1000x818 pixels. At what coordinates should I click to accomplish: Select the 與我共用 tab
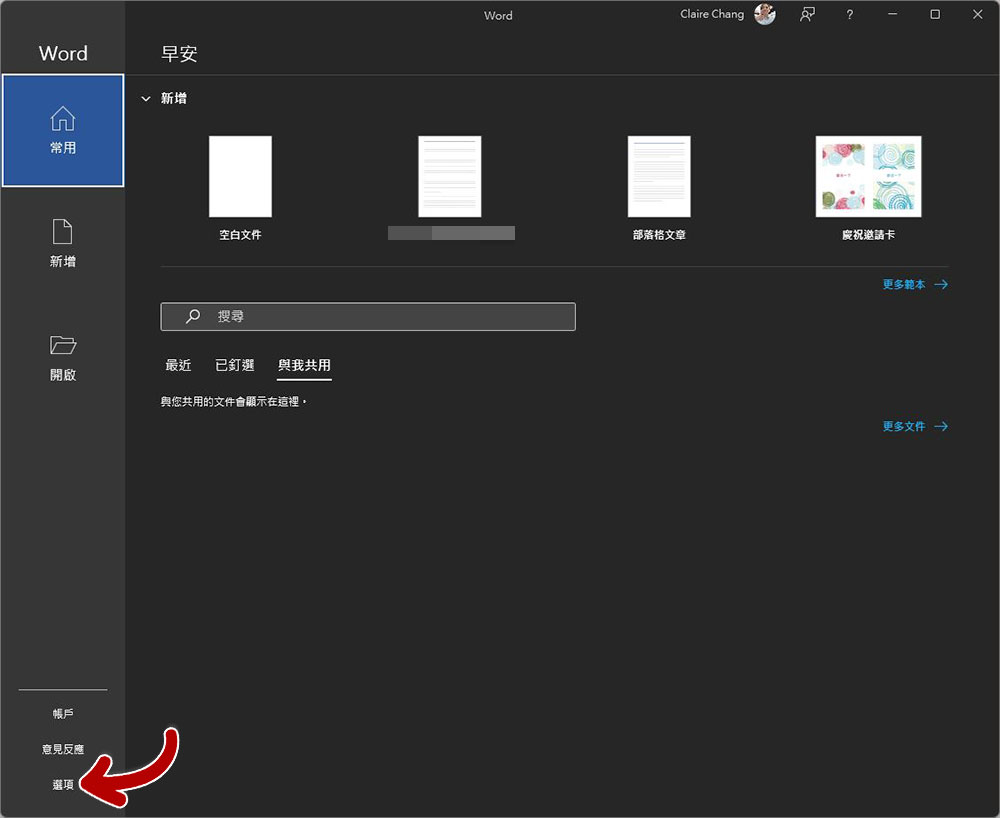point(304,365)
